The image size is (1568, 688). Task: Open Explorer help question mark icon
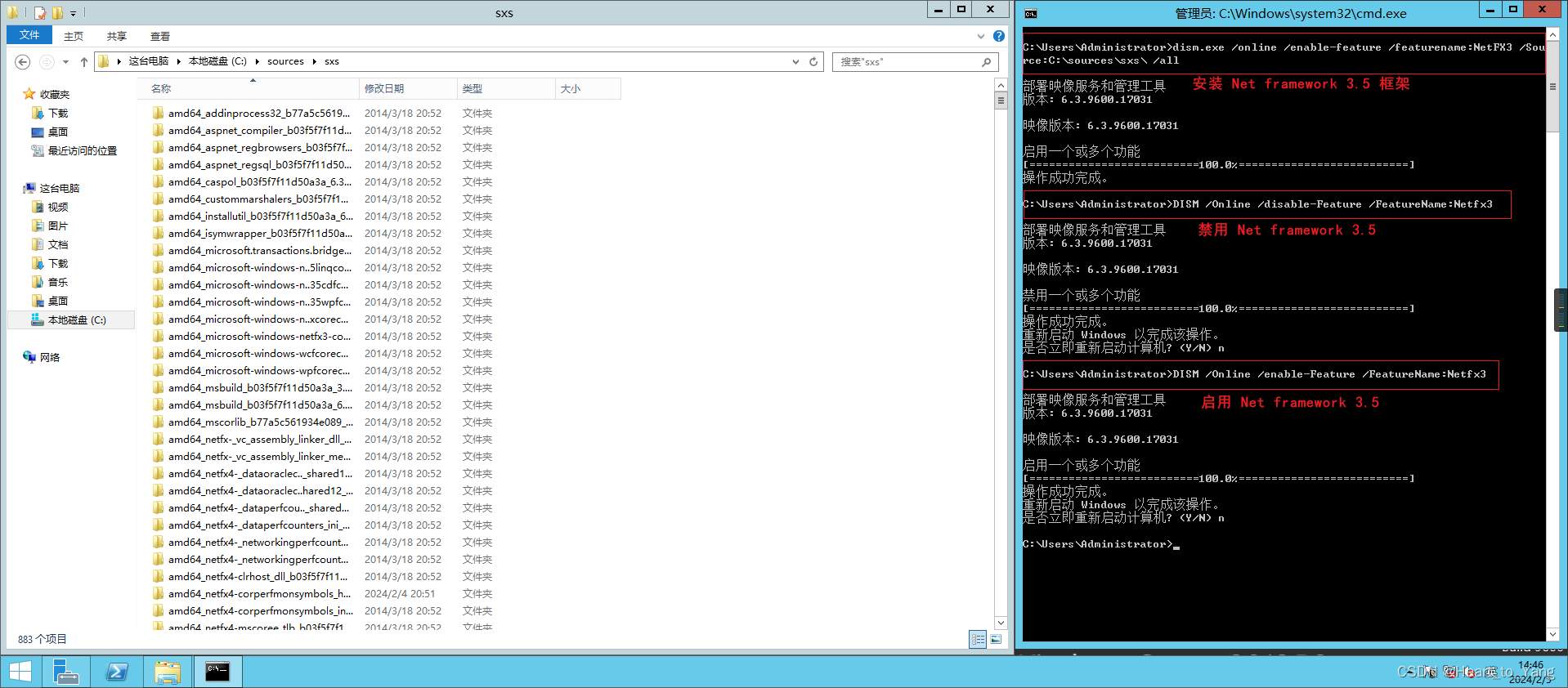pos(998,36)
